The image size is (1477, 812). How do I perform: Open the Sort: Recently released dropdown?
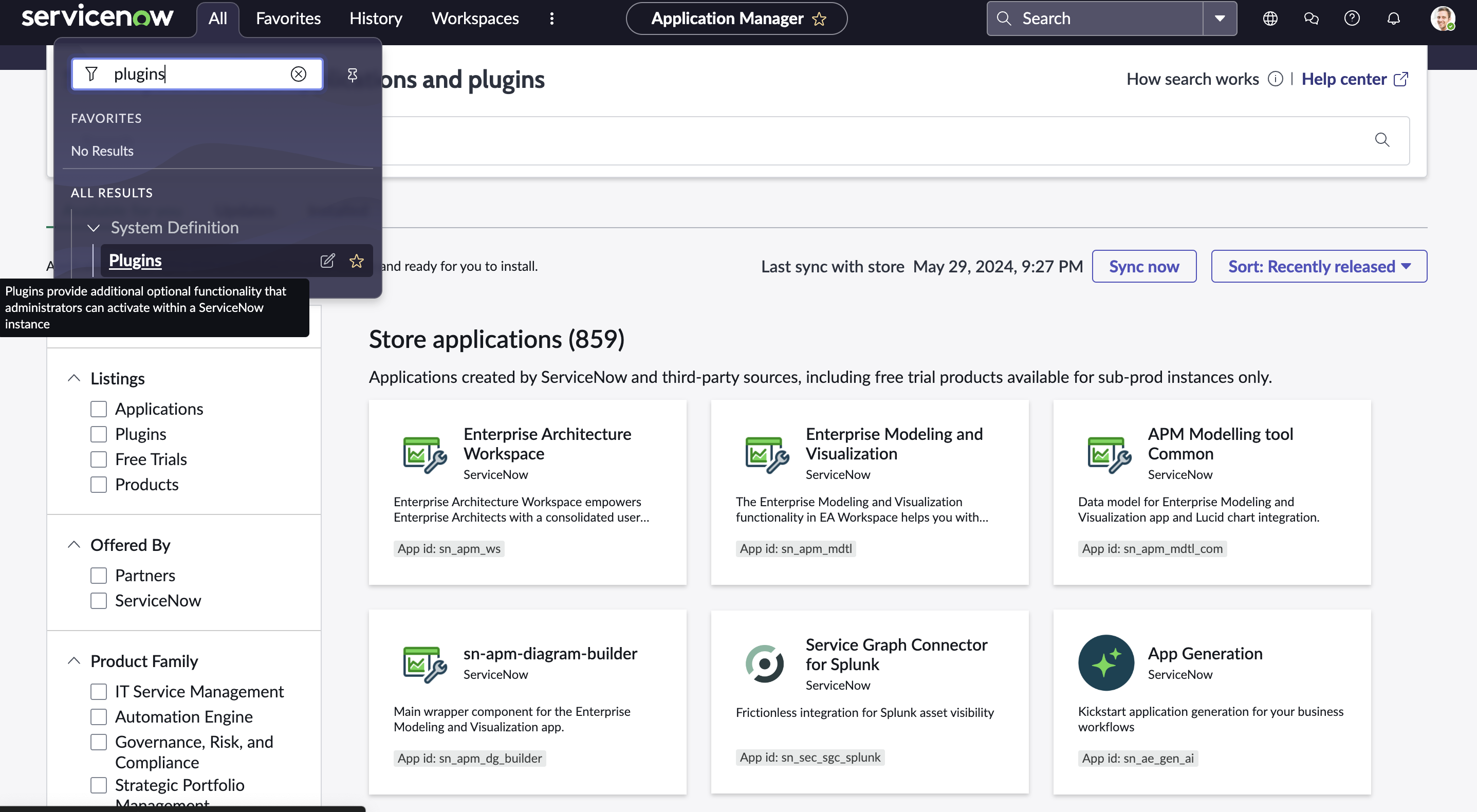[x=1318, y=266]
